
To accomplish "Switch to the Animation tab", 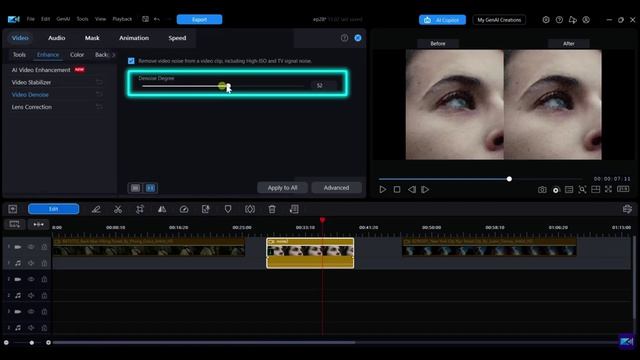I will (x=134, y=38).
